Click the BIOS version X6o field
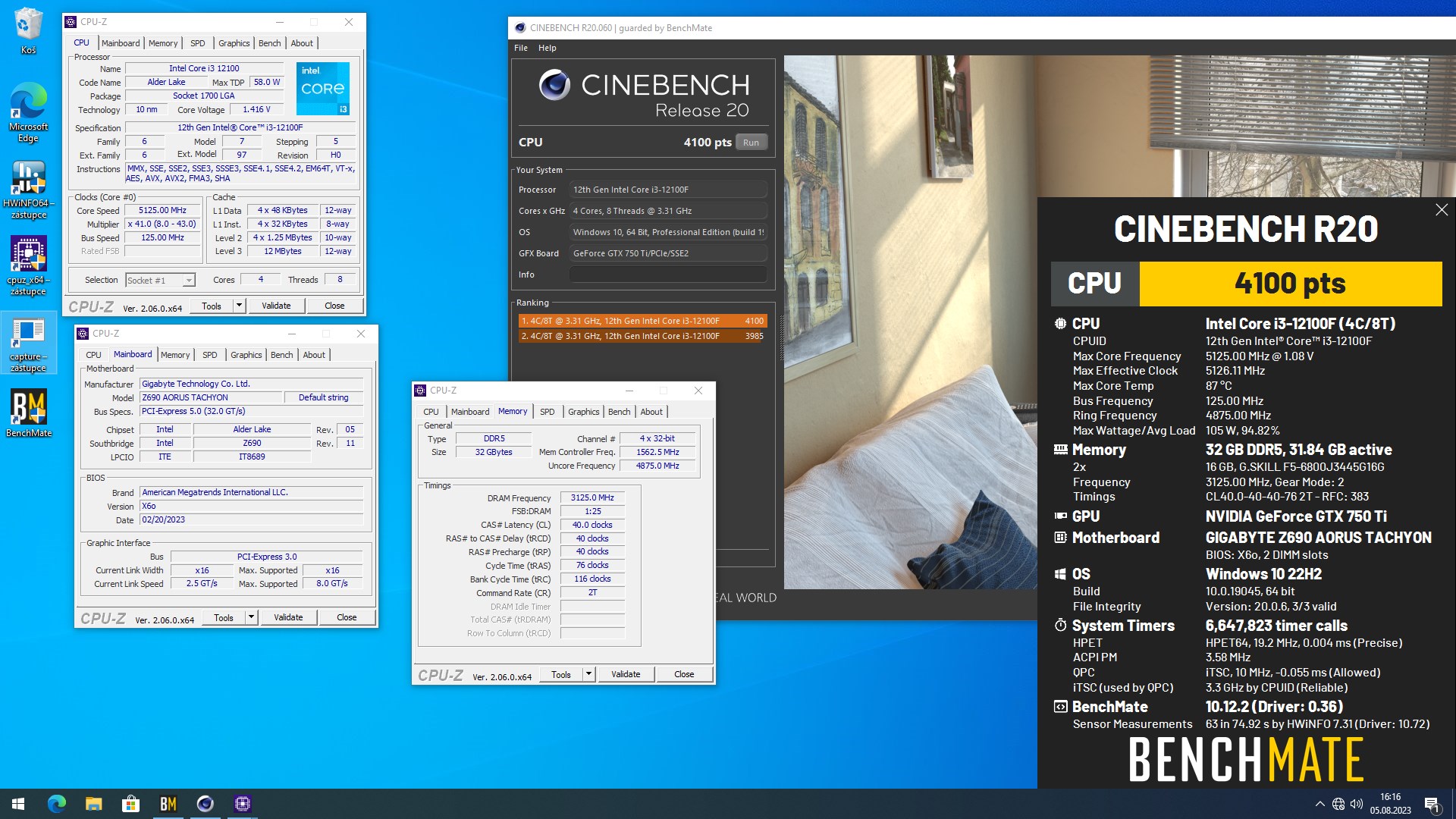Viewport: 1456px width, 819px height. 252,507
